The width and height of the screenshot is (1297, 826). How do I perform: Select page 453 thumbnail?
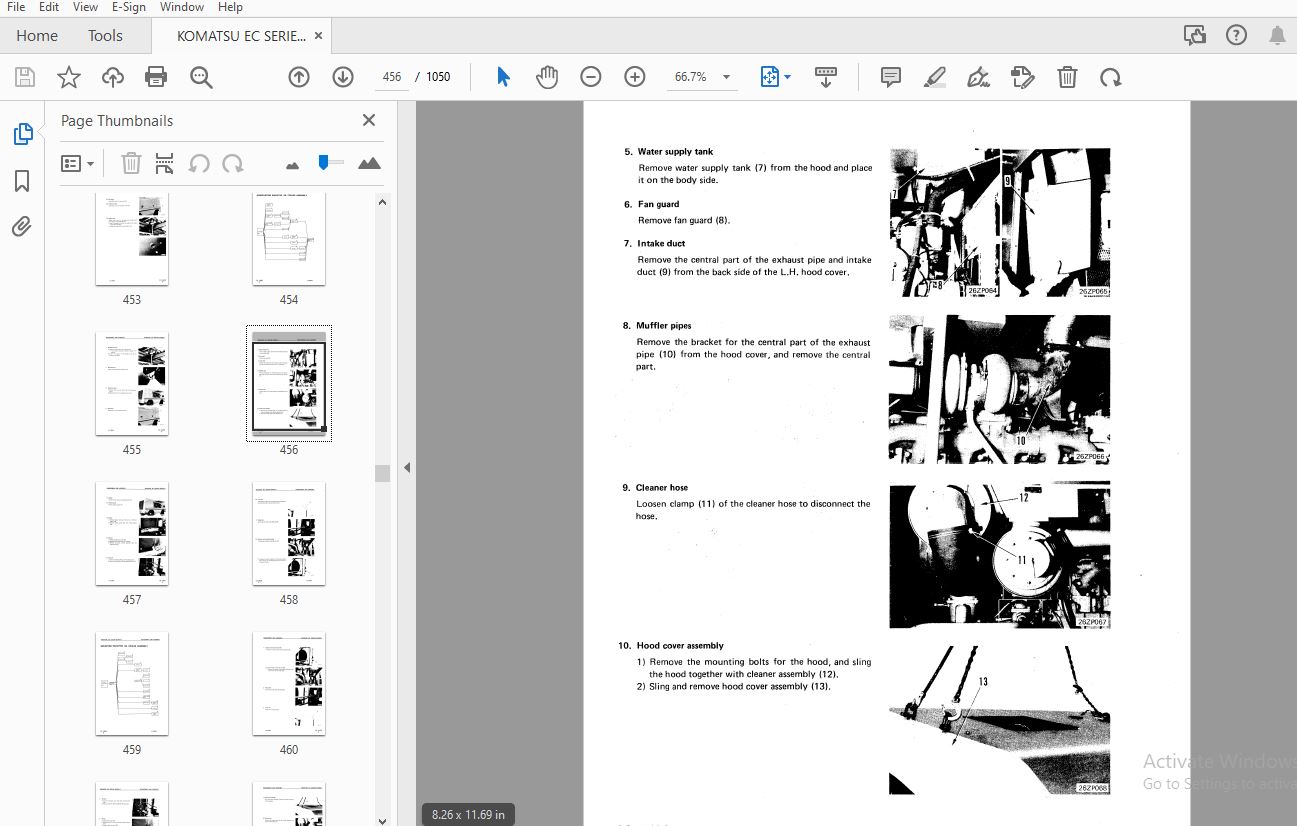(132, 240)
